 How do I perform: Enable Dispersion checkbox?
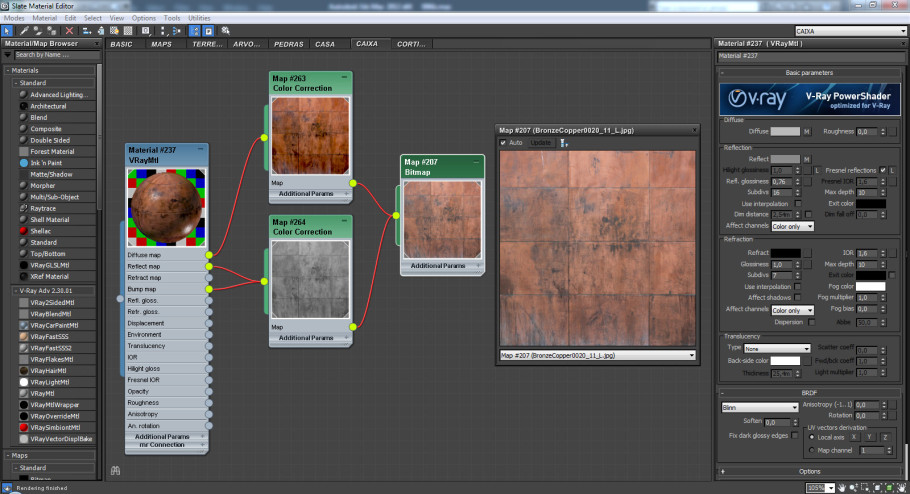[811, 322]
